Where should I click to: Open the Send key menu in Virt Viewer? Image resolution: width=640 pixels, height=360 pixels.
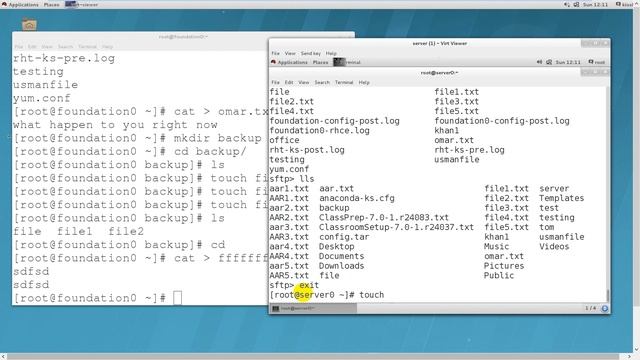click(x=311, y=53)
